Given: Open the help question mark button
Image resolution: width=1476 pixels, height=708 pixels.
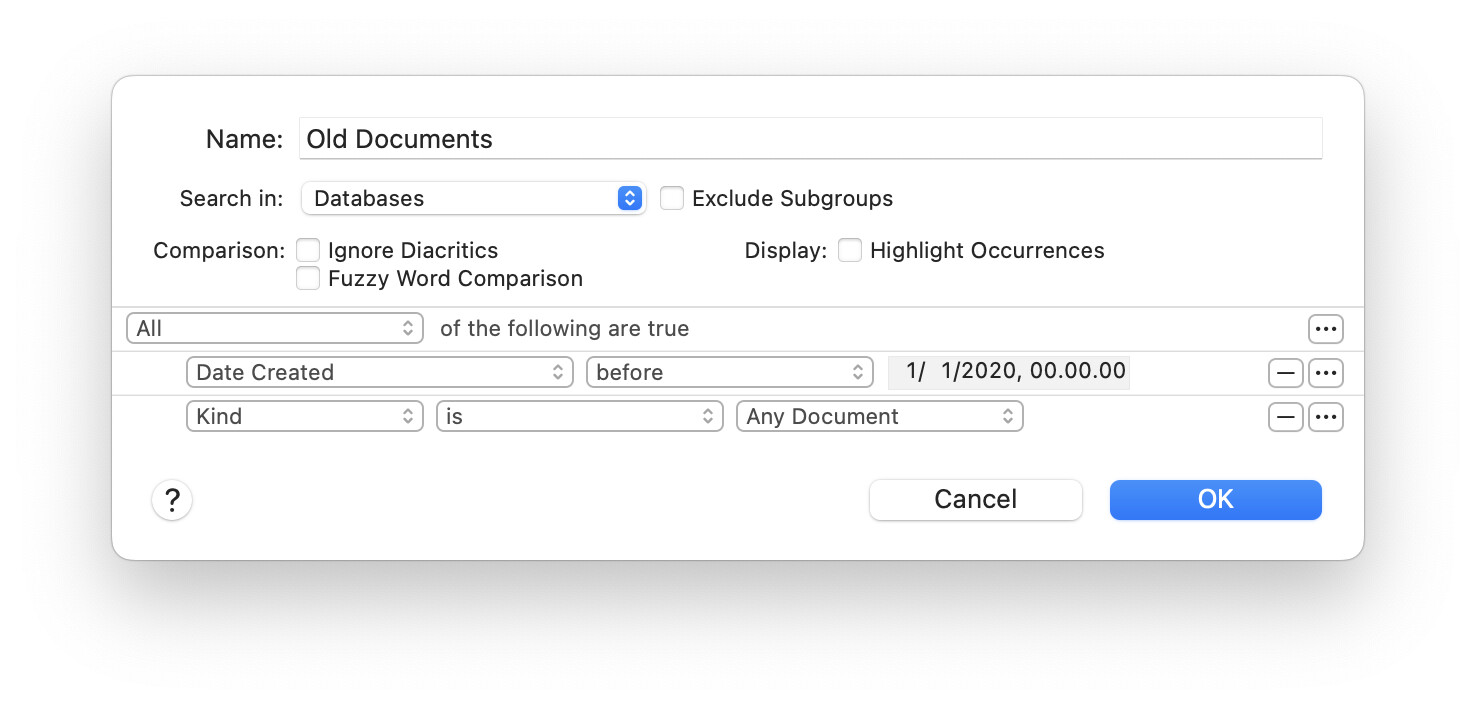Looking at the screenshot, I should (172, 500).
